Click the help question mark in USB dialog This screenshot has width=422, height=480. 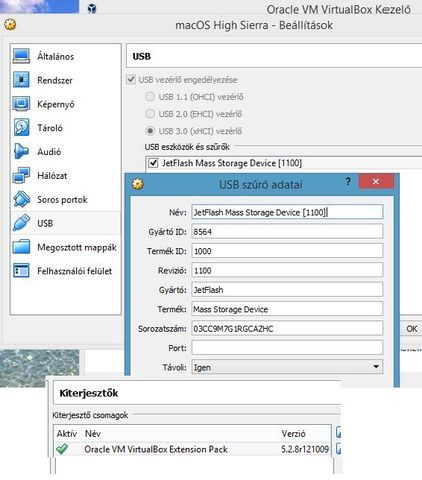pyautogui.click(x=348, y=182)
